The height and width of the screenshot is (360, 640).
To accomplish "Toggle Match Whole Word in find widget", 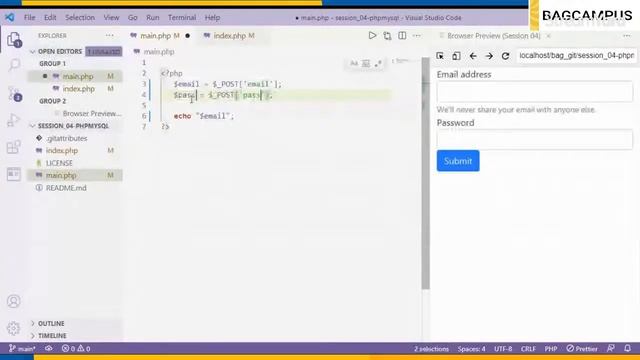I will click(x=366, y=63).
